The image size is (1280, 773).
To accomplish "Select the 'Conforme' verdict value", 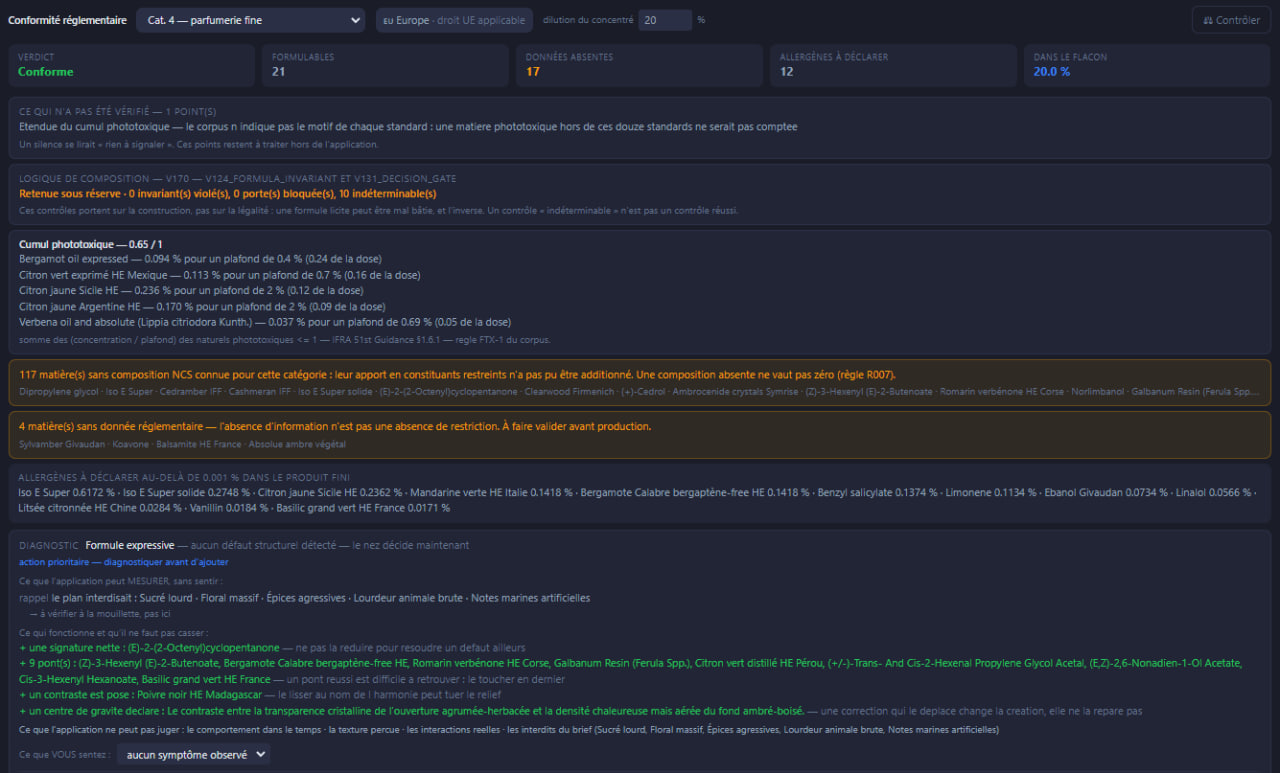I will [x=46, y=72].
